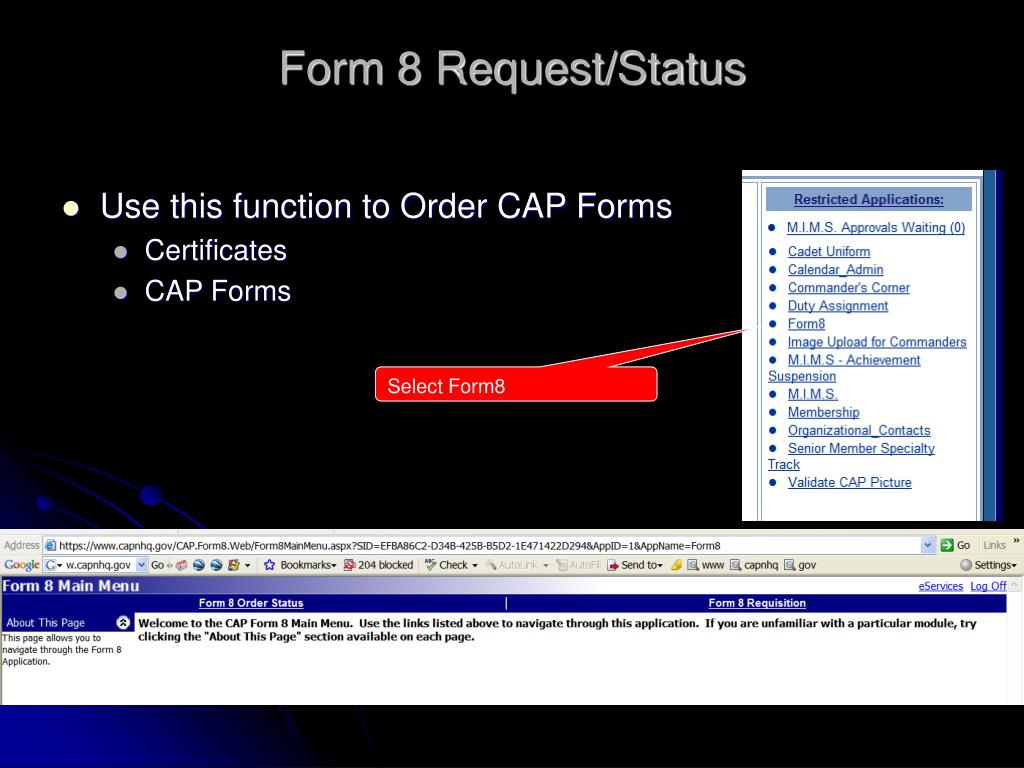Click the Bookmarks star icon
This screenshot has width=1024, height=768.
tap(269, 565)
